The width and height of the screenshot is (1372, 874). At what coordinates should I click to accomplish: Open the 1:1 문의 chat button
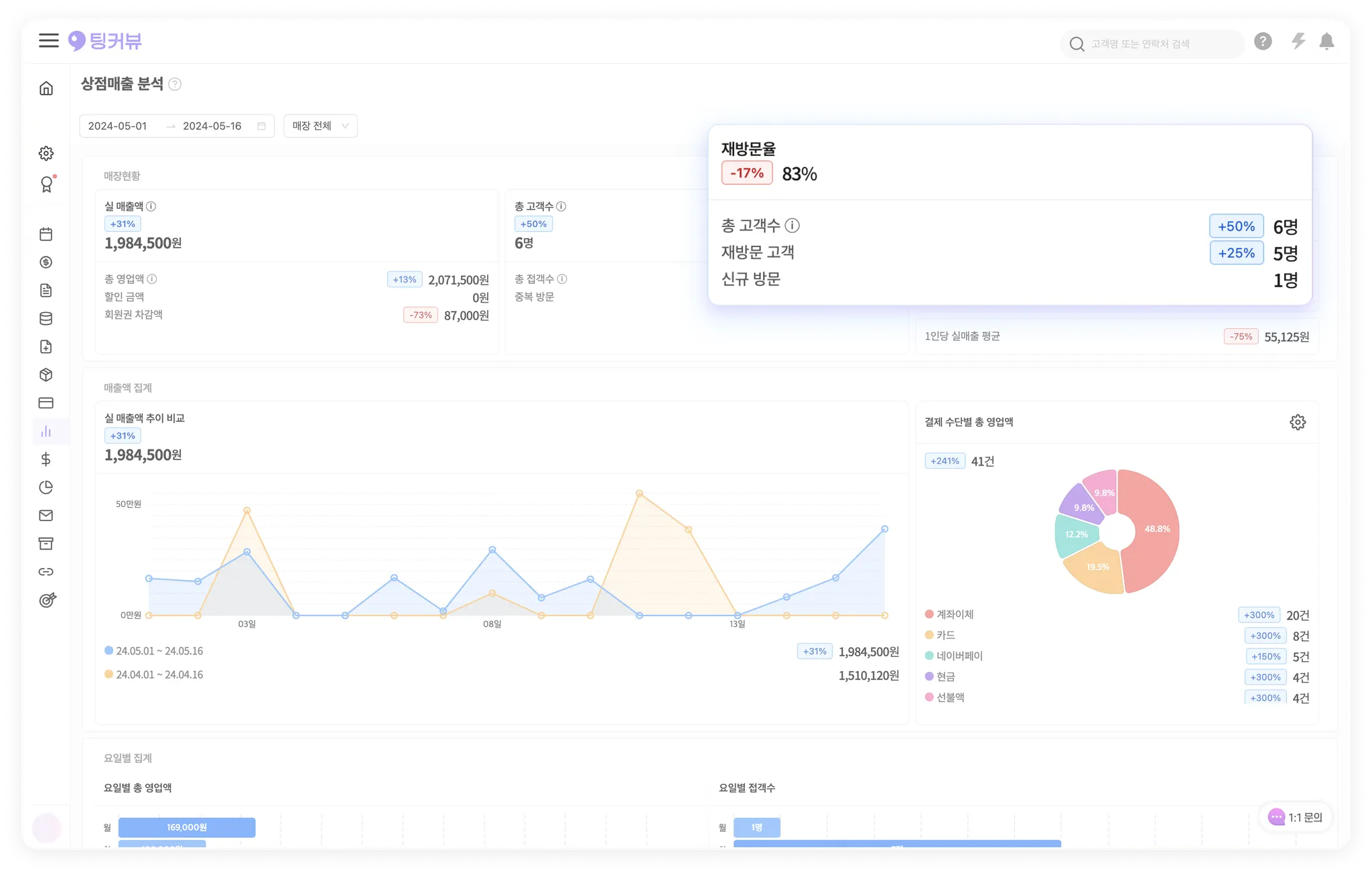pyautogui.click(x=1296, y=817)
